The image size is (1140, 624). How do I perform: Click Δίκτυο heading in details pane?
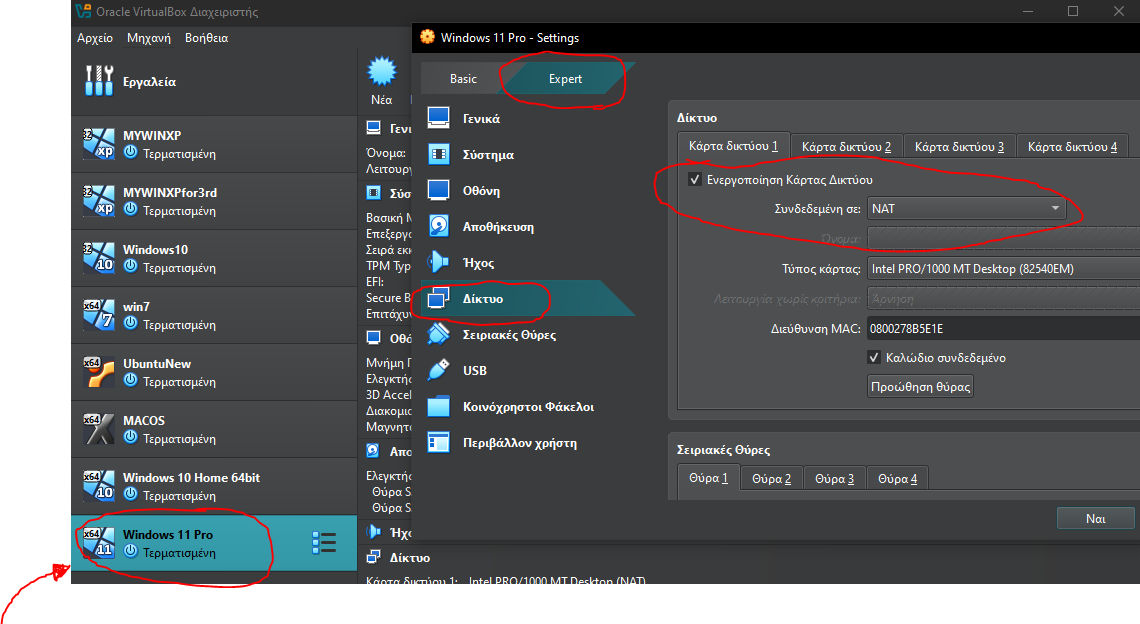(x=410, y=557)
